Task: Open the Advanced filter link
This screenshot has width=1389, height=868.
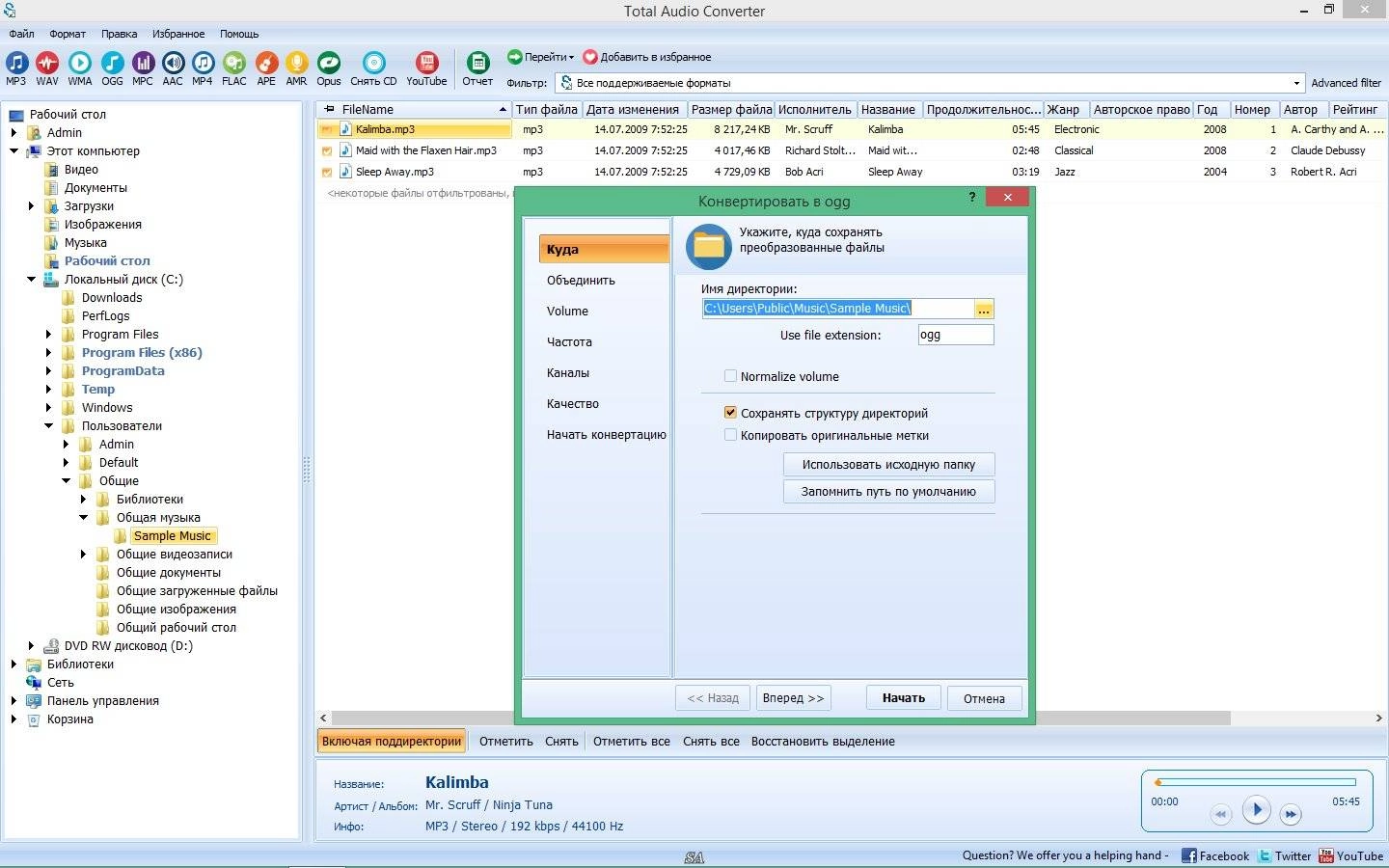Action: [1346, 83]
